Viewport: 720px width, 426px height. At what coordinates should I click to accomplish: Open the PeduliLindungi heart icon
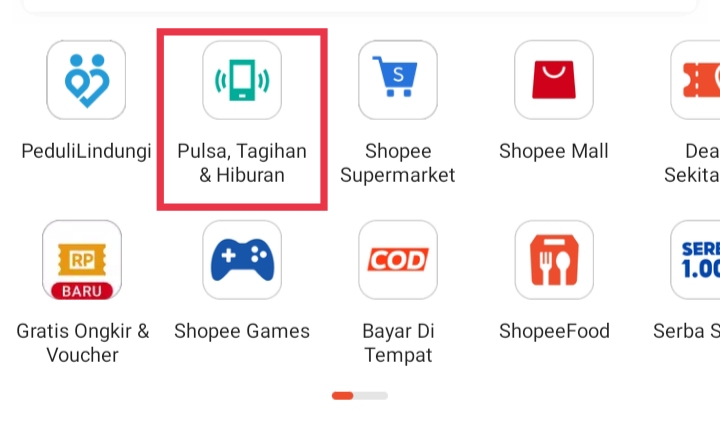[x=86, y=80]
